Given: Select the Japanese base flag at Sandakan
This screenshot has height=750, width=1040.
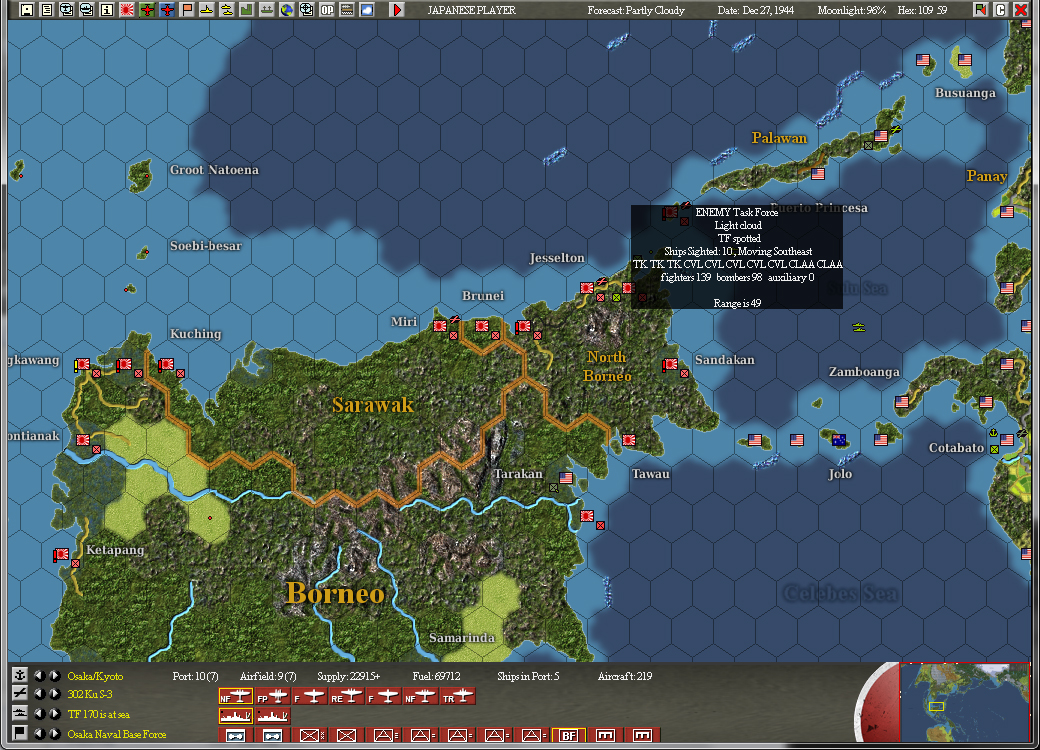Looking at the screenshot, I should tap(670, 364).
